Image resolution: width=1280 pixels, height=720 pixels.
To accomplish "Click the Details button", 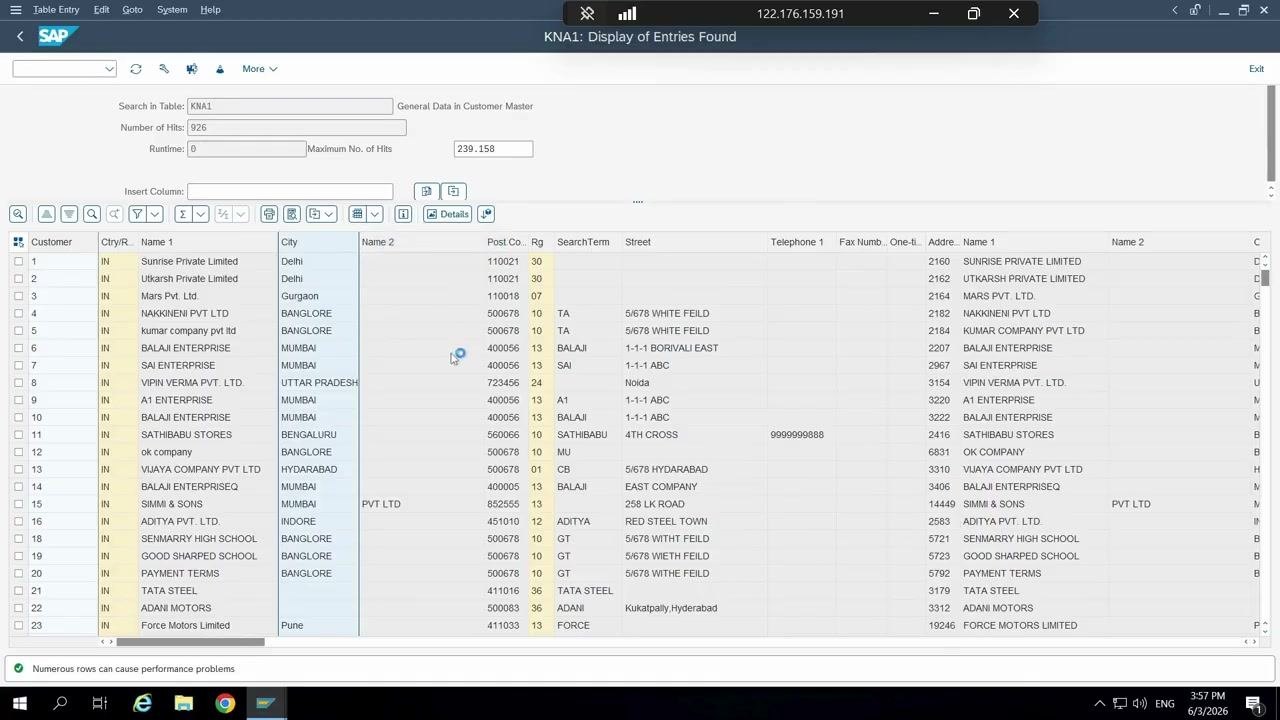I will click(447, 214).
